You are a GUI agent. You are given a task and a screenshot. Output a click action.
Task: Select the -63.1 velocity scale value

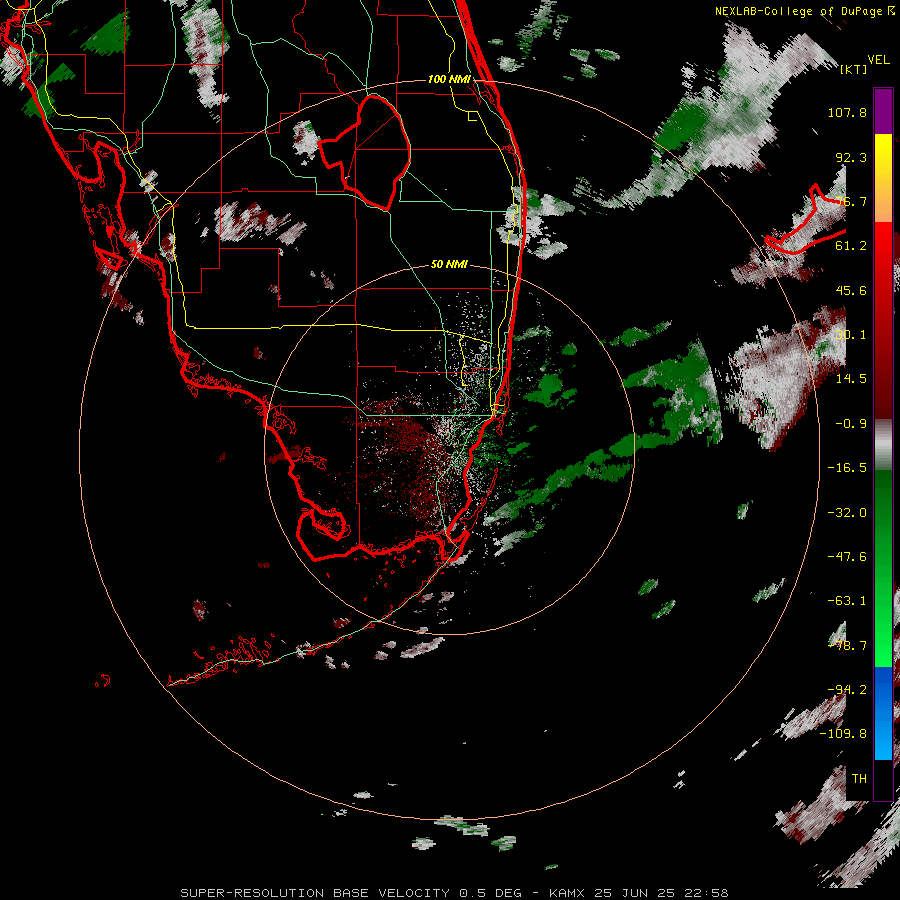point(847,601)
